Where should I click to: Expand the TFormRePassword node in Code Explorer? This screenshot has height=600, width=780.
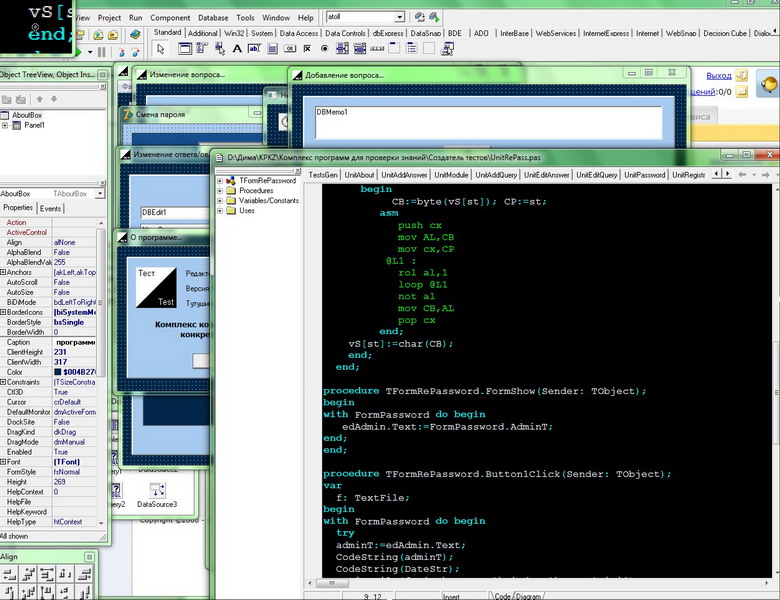coord(220,181)
